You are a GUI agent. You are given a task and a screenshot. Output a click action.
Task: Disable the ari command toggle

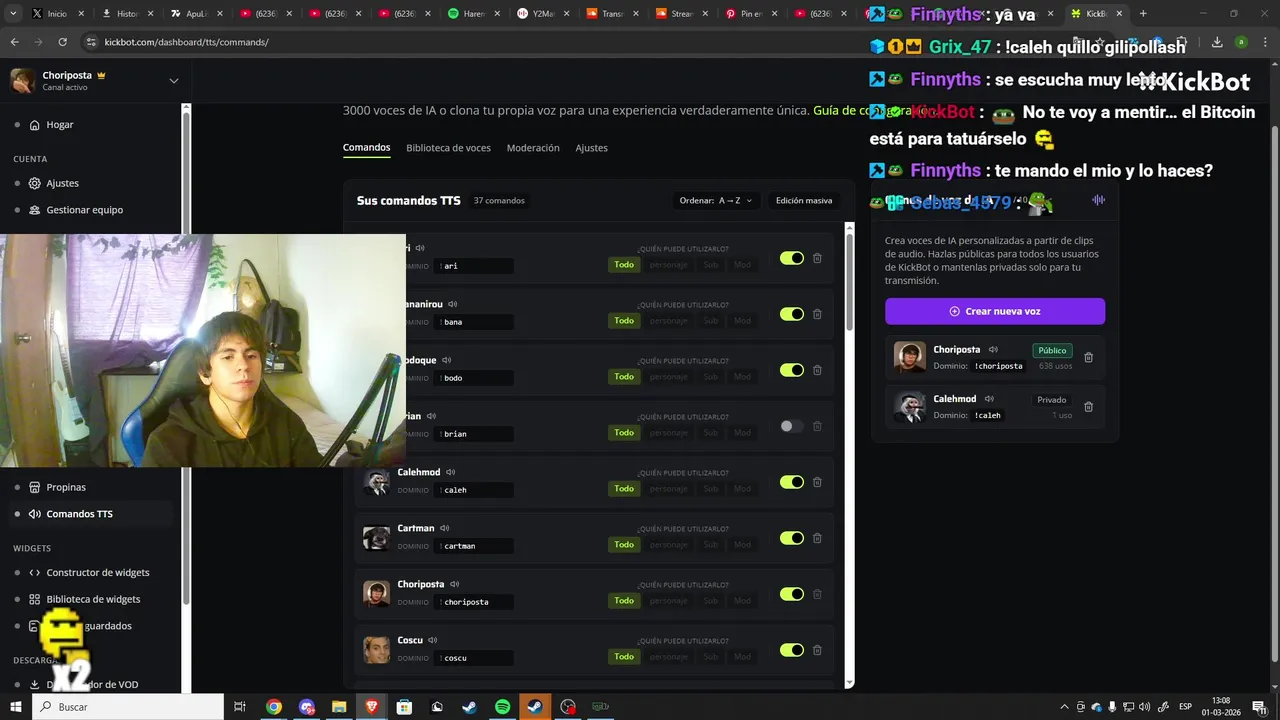point(792,258)
